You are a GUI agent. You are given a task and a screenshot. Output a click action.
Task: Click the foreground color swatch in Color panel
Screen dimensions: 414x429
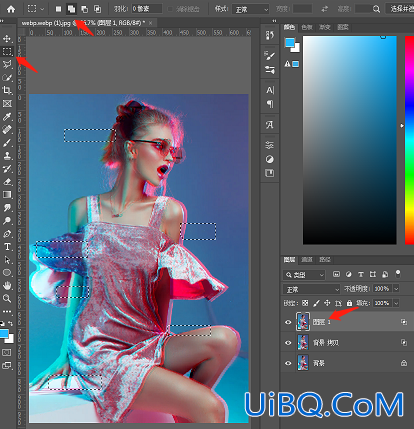(290, 42)
